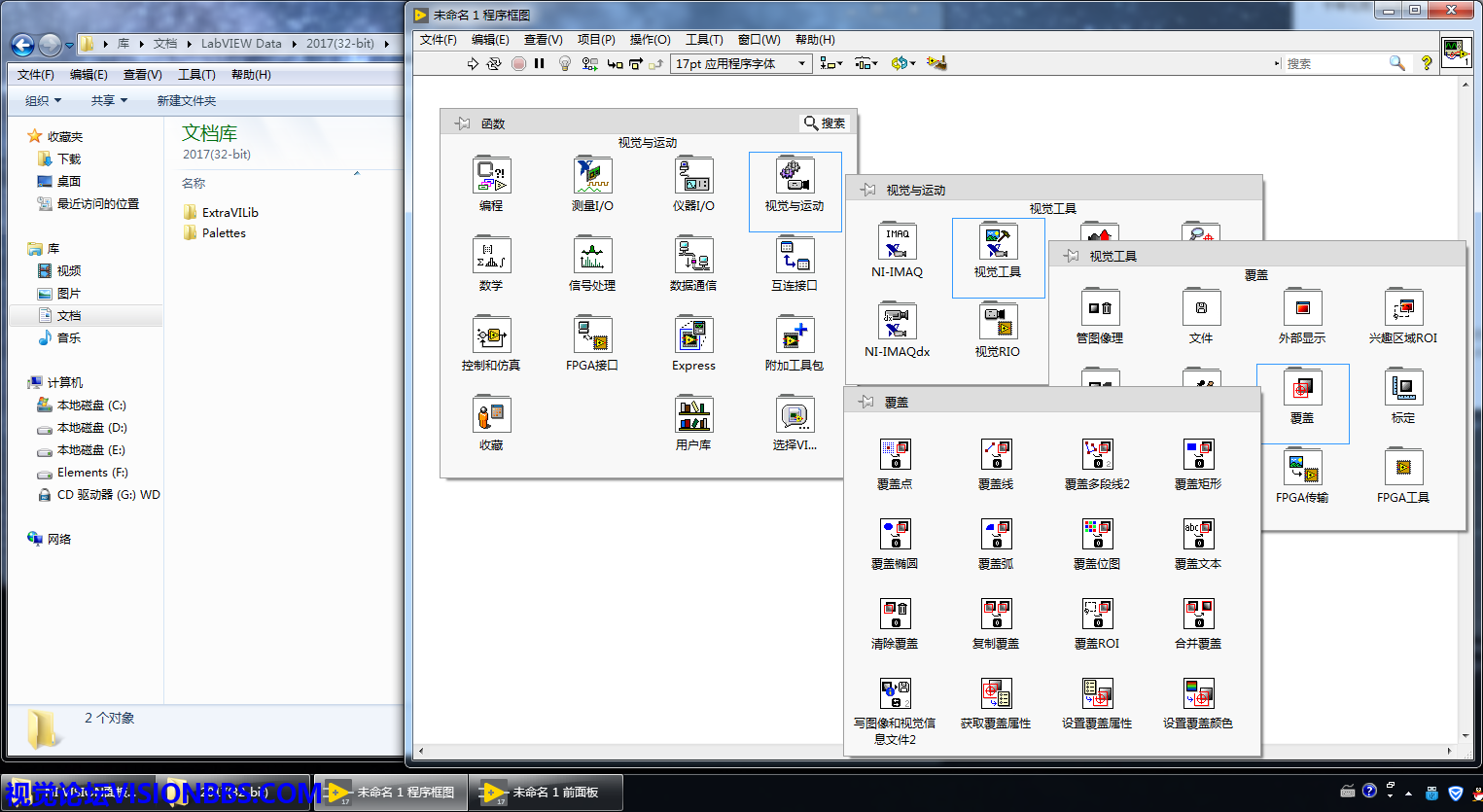Choose the 清除覆盖 clear overlay icon
The height and width of the screenshot is (812, 1483).
[x=895, y=615]
